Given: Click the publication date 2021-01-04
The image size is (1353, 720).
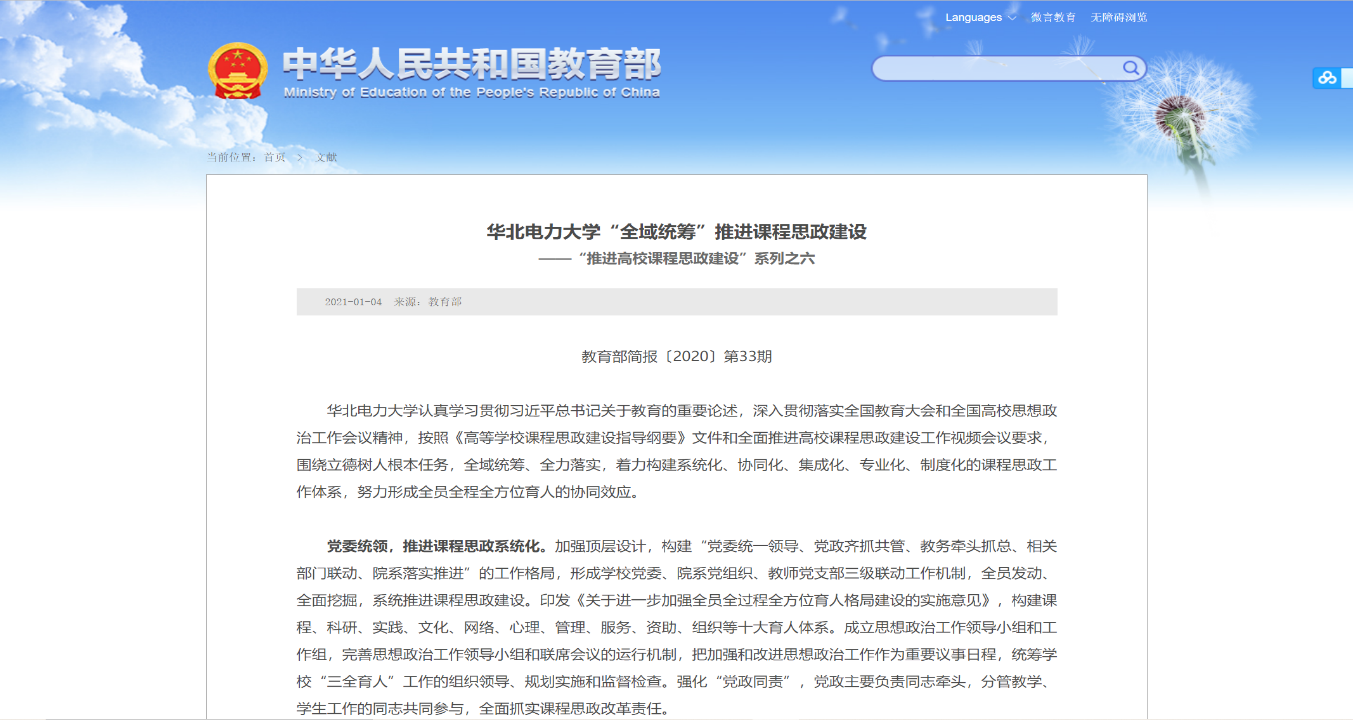Looking at the screenshot, I should point(352,301).
